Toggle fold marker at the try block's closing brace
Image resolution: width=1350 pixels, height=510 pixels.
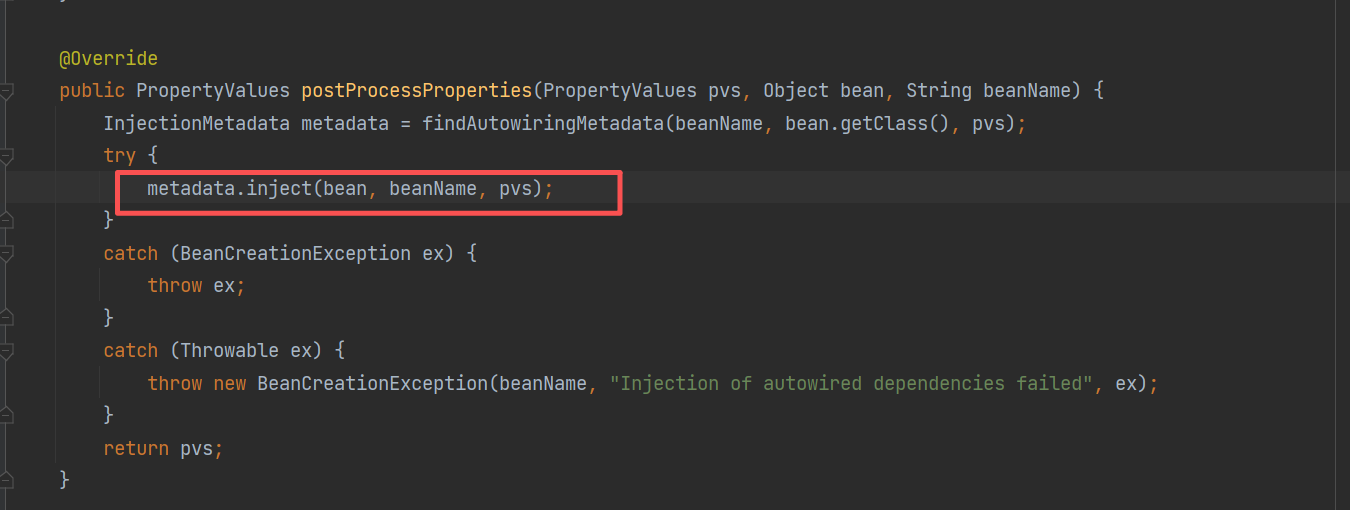click(x=6, y=218)
